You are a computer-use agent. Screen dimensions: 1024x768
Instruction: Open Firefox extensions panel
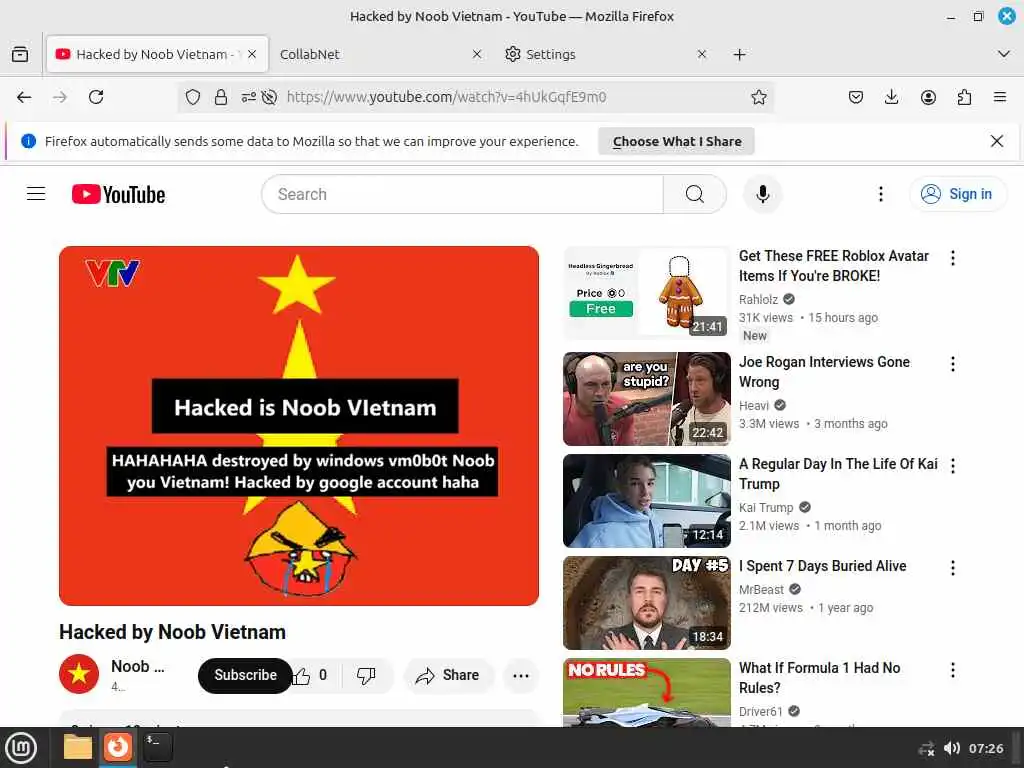pyautogui.click(x=964, y=97)
